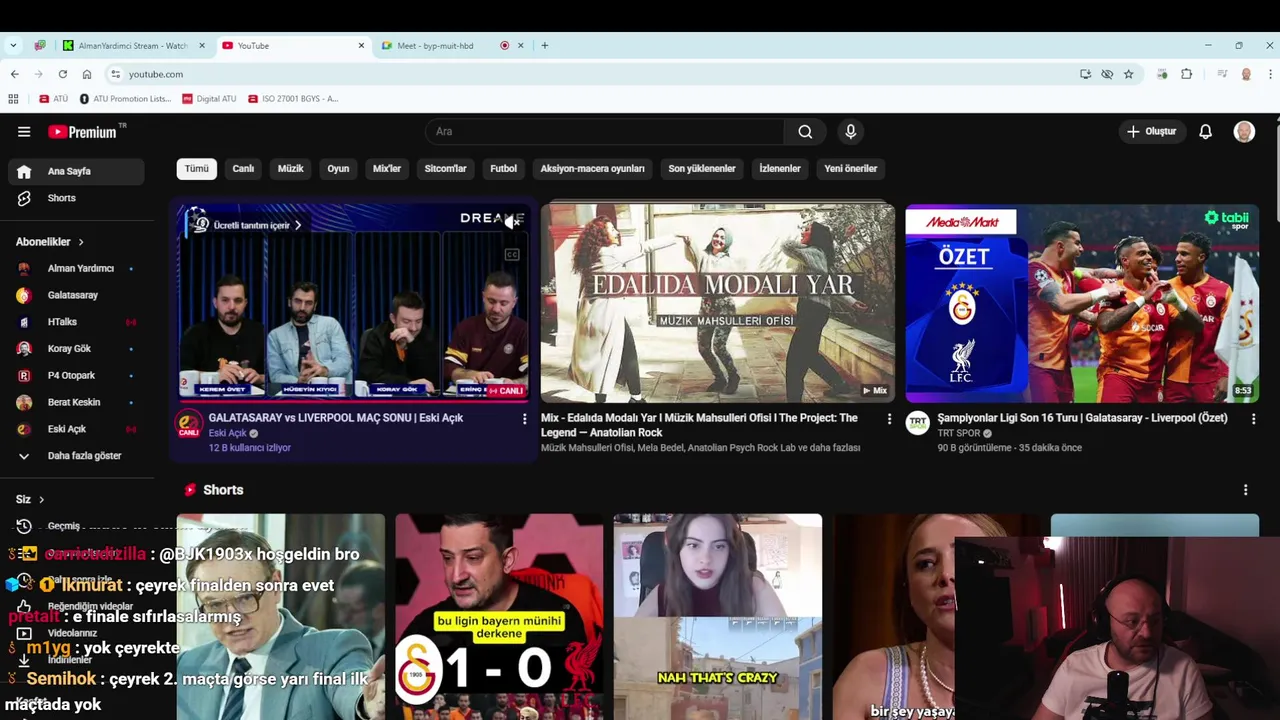Open the Galatasaray-Liverpool Özet thumbnail
Screen dimensions: 1280x720
coord(1082,303)
